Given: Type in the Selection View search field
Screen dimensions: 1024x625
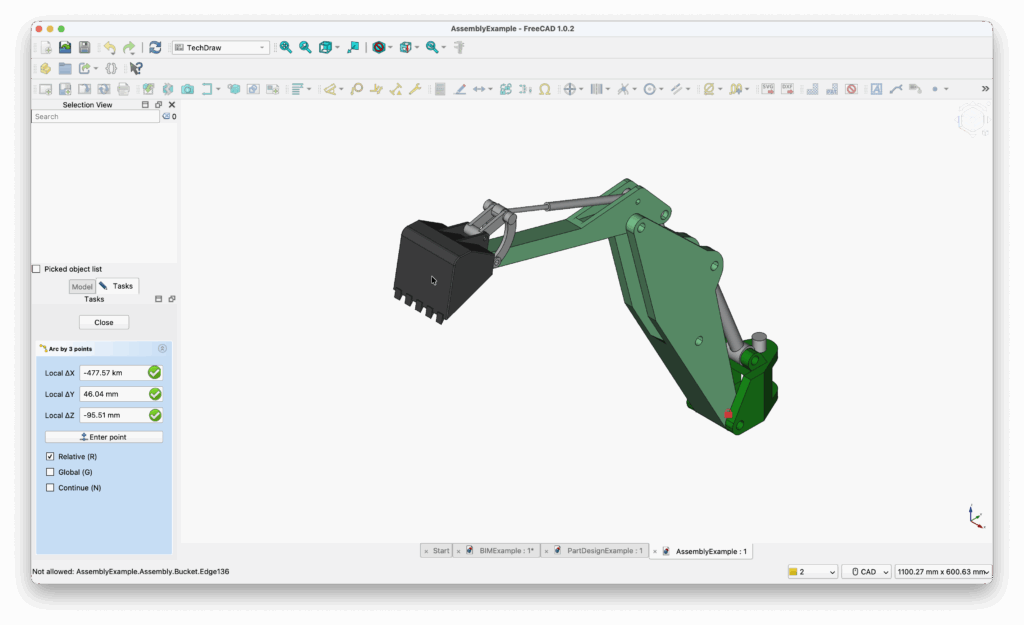Looking at the screenshot, I should tap(95, 116).
